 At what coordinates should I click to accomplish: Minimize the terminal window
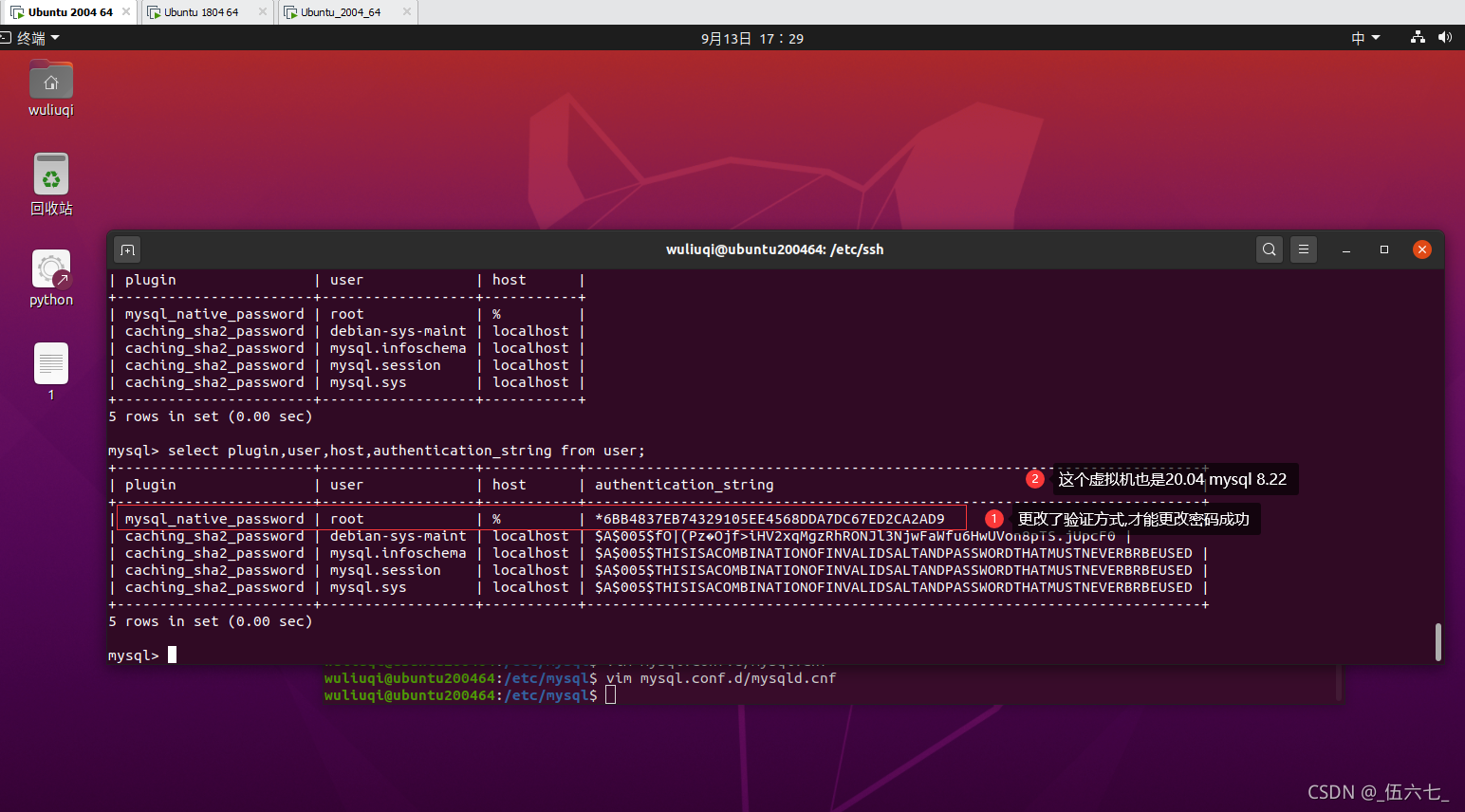1346,249
